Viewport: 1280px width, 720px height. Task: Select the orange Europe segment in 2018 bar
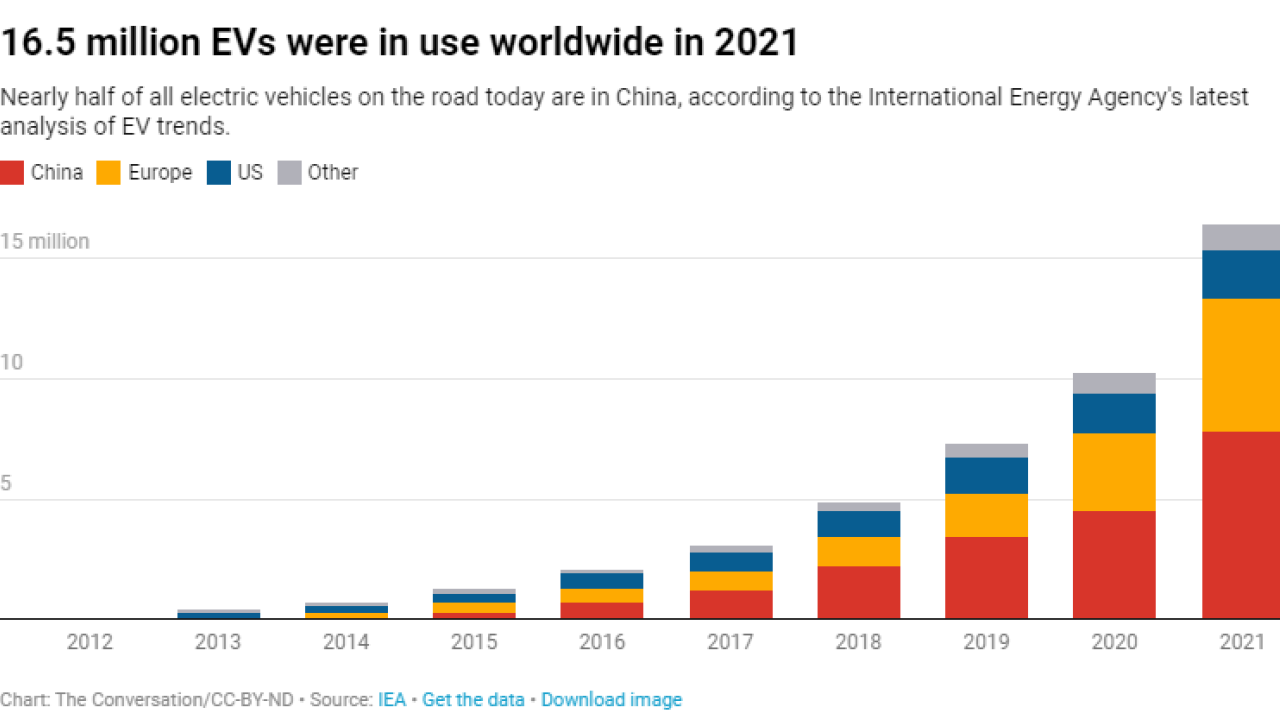(858, 551)
